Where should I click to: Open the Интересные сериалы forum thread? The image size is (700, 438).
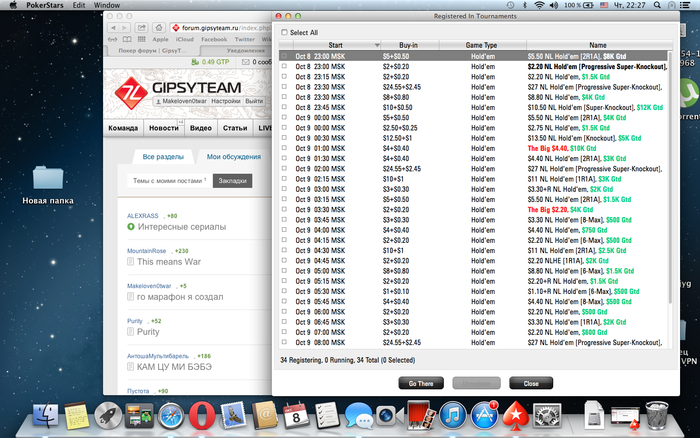[182, 227]
